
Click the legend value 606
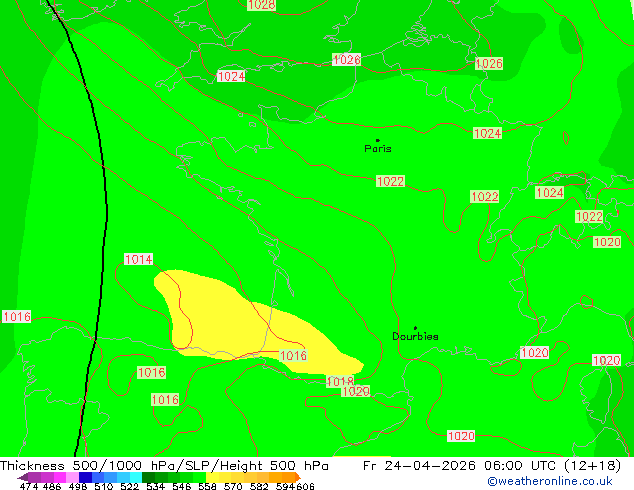click(305, 486)
